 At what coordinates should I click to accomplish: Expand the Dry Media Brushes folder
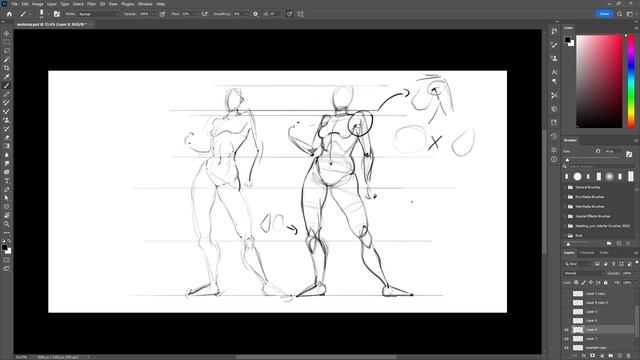[x=566, y=197]
